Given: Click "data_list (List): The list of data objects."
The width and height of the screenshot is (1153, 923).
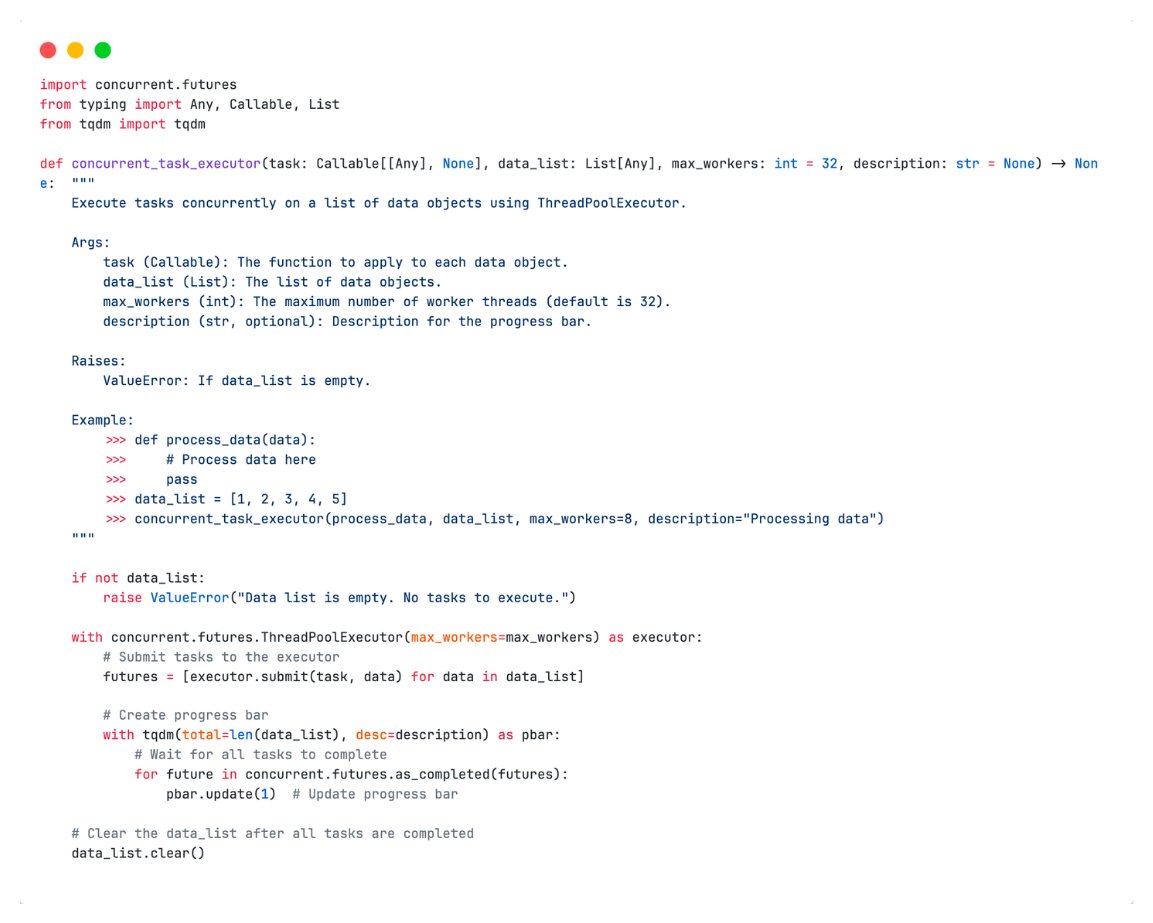Looking at the screenshot, I should [x=272, y=282].
